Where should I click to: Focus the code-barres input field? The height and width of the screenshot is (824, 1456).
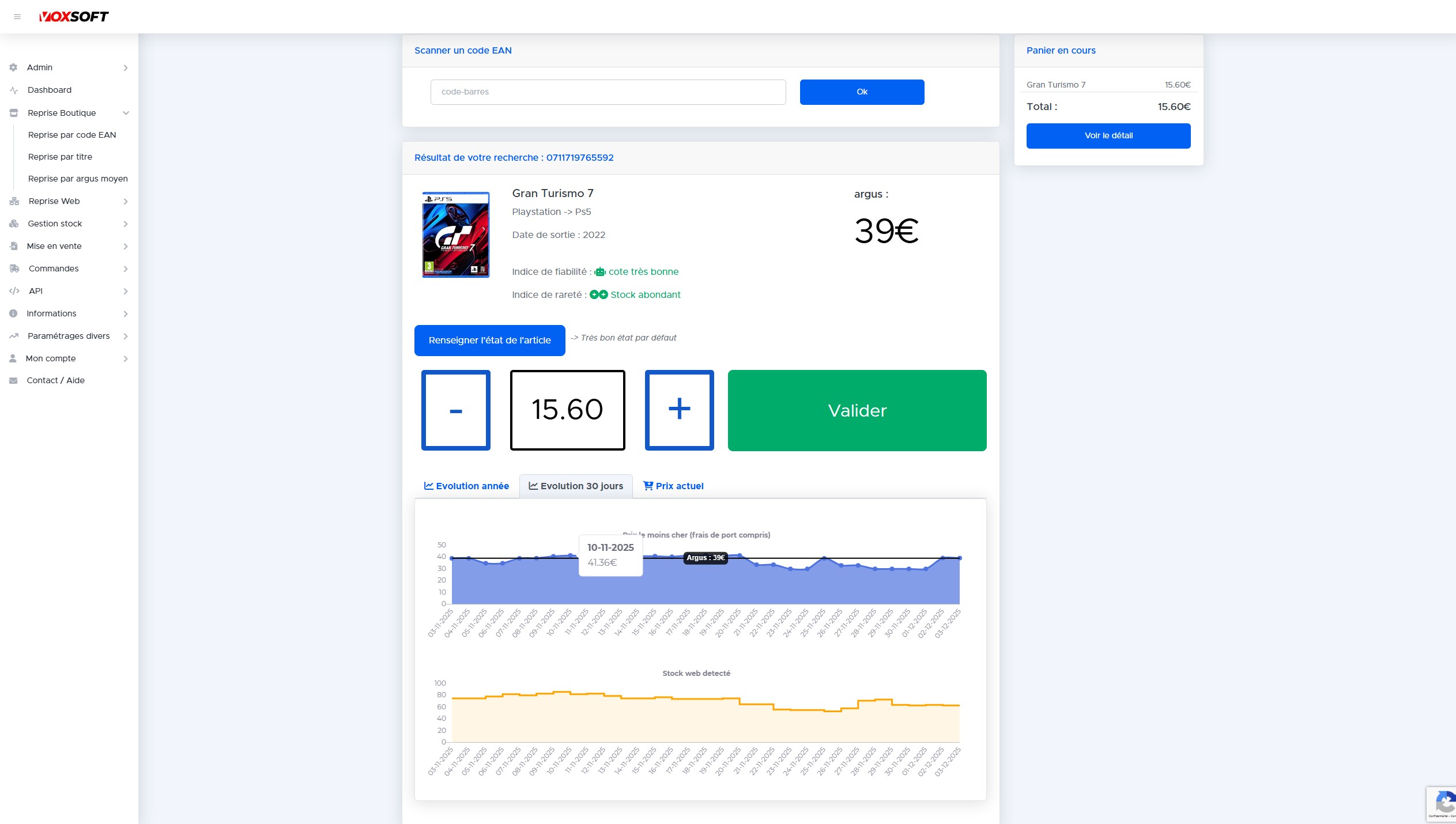point(608,92)
